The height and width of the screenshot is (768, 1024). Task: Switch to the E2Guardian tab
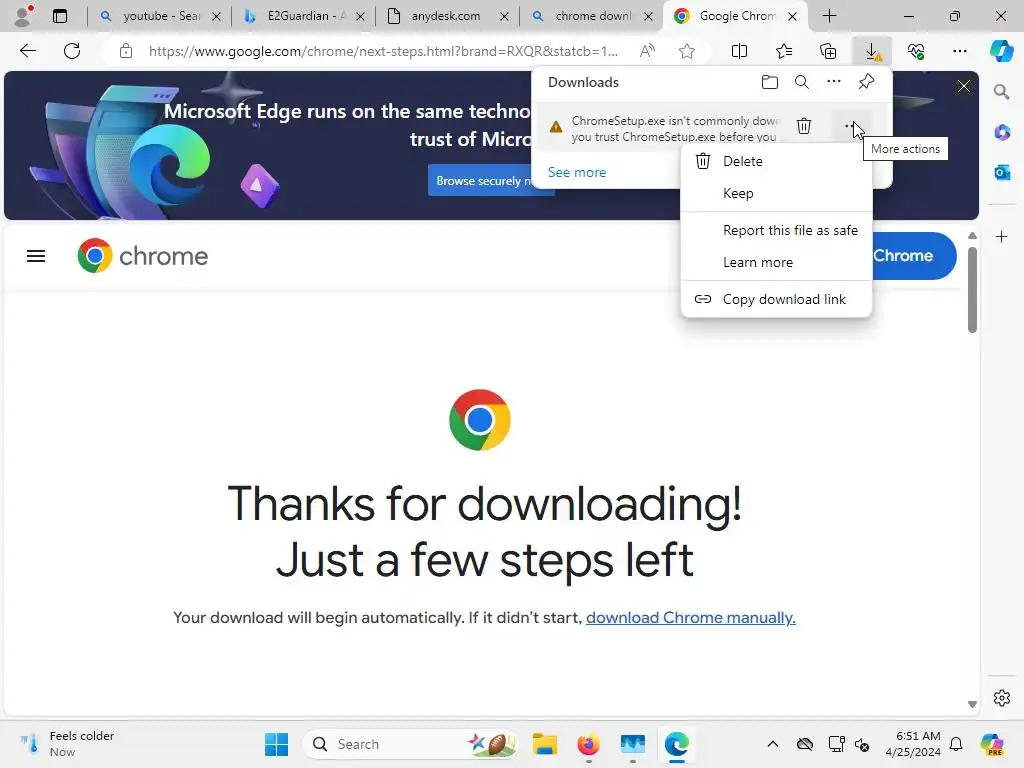(303, 16)
